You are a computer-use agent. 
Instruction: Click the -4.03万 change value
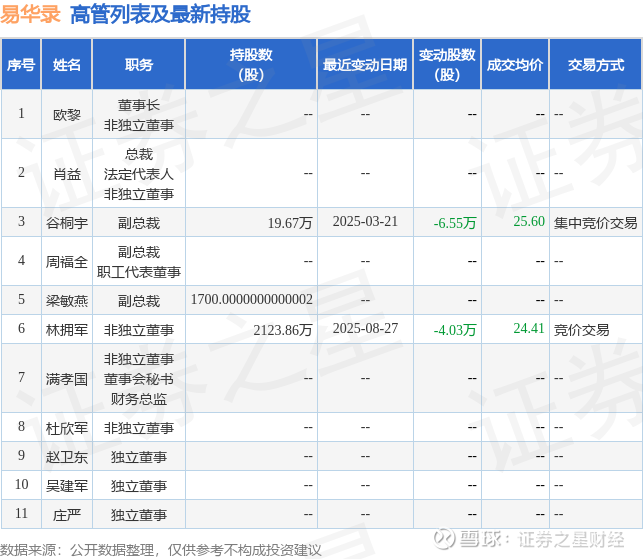pyautogui.click(x=455, y=330)
